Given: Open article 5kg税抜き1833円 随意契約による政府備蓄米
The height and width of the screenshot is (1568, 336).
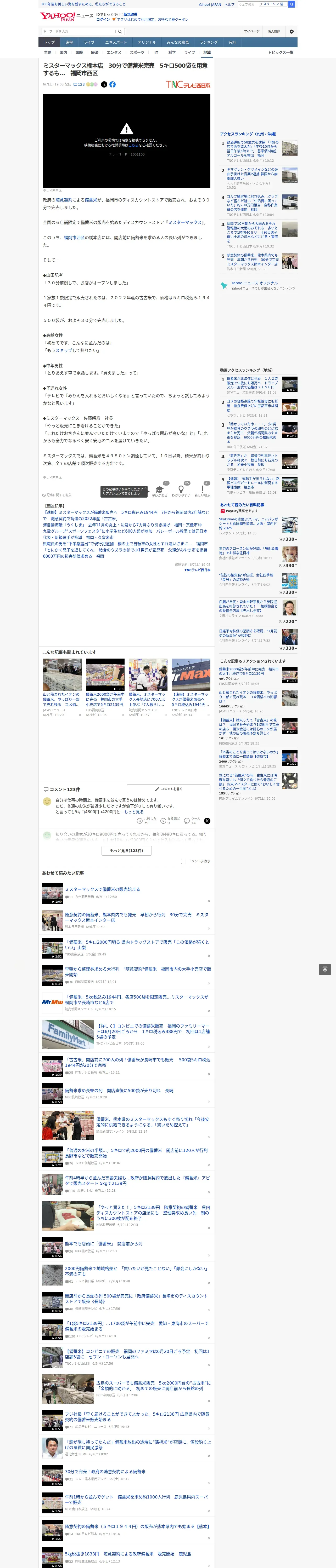Looking at the screenshot, I should tap(127, 1553).
